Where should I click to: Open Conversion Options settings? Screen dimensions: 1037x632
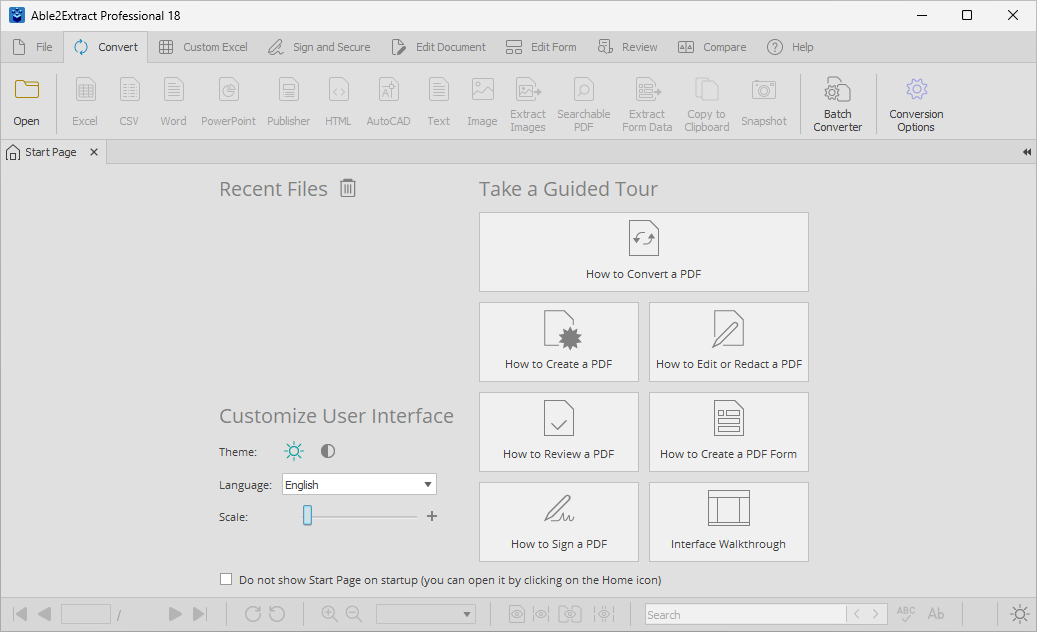click(x=915, y=100)
